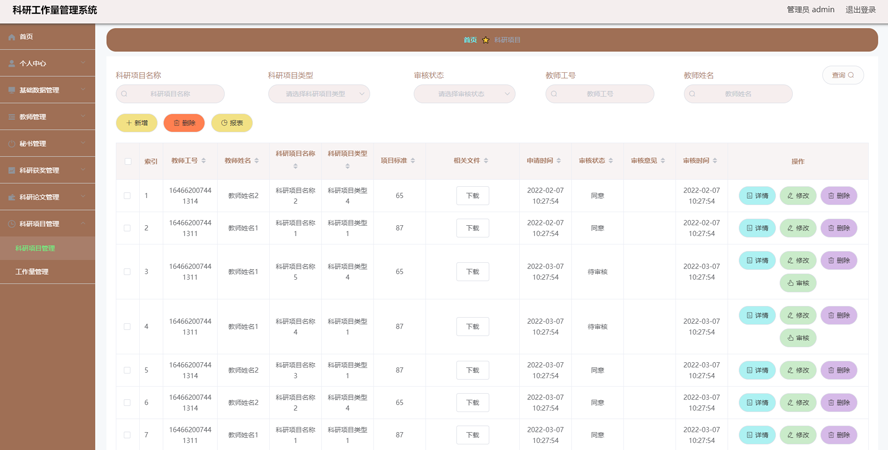Select the 科研项目管理 submenu item
Viewport: 888px width, 450px height.
48,248
